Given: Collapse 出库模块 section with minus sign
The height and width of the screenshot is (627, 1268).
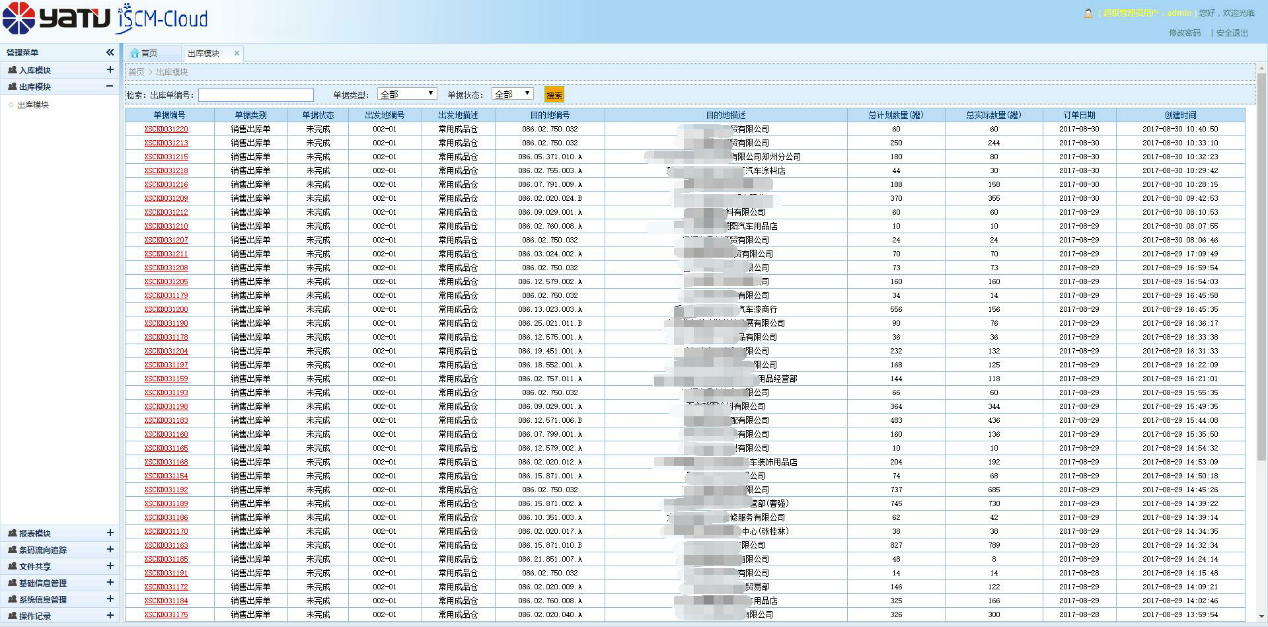Looking at the screenshot, I should (x=110, y=87).
